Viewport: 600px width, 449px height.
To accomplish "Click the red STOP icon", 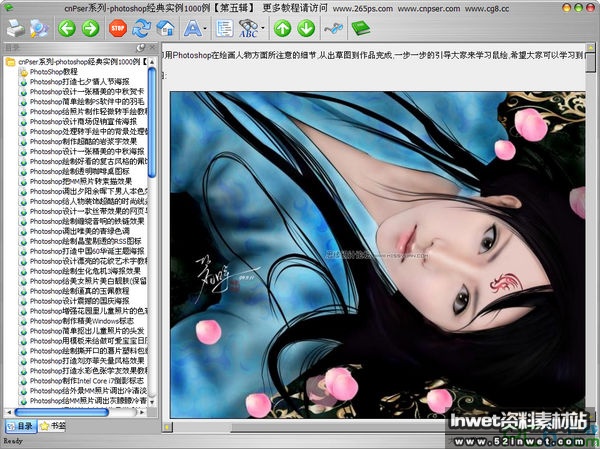I will click(118, 28).
